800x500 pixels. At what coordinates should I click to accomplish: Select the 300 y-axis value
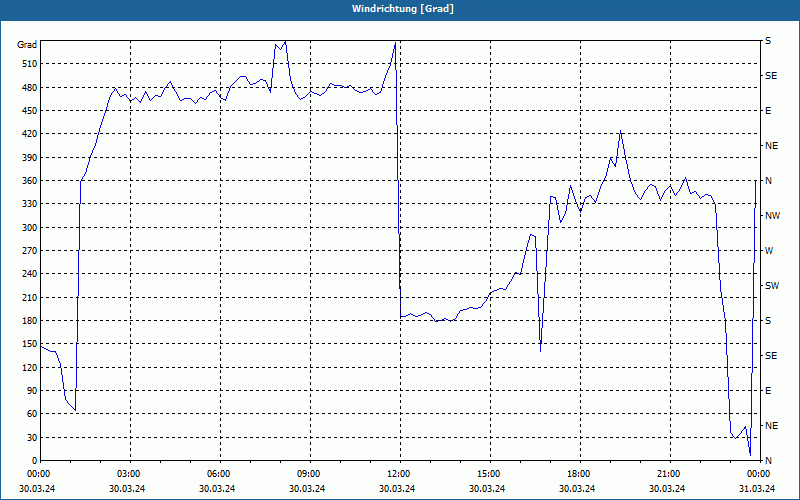point(30,227)
